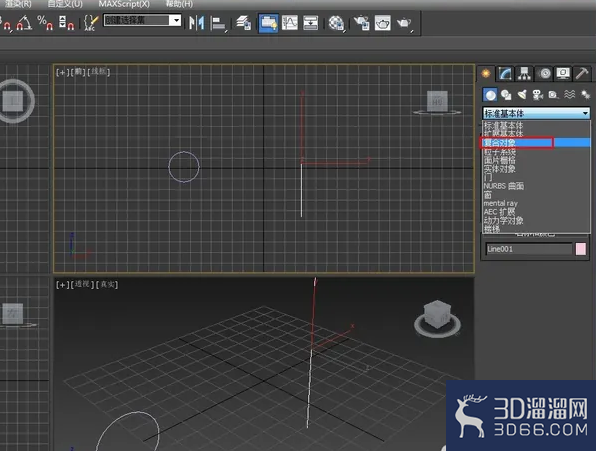Click the Mirror tool icon
The image size is (596, 451).
(197, 23)
